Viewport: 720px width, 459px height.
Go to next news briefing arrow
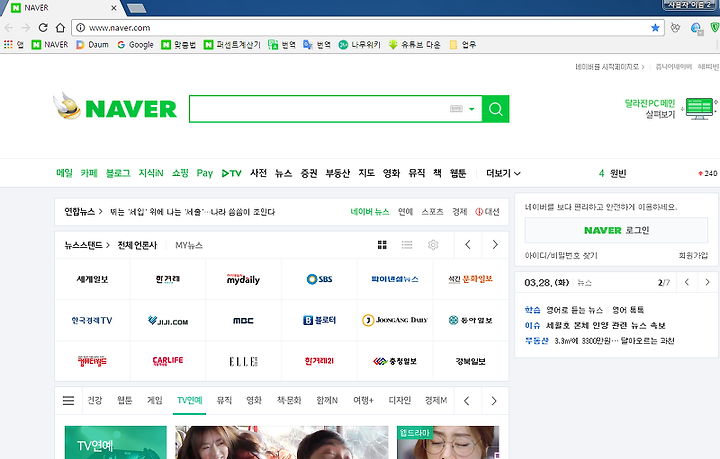[708, 282]
